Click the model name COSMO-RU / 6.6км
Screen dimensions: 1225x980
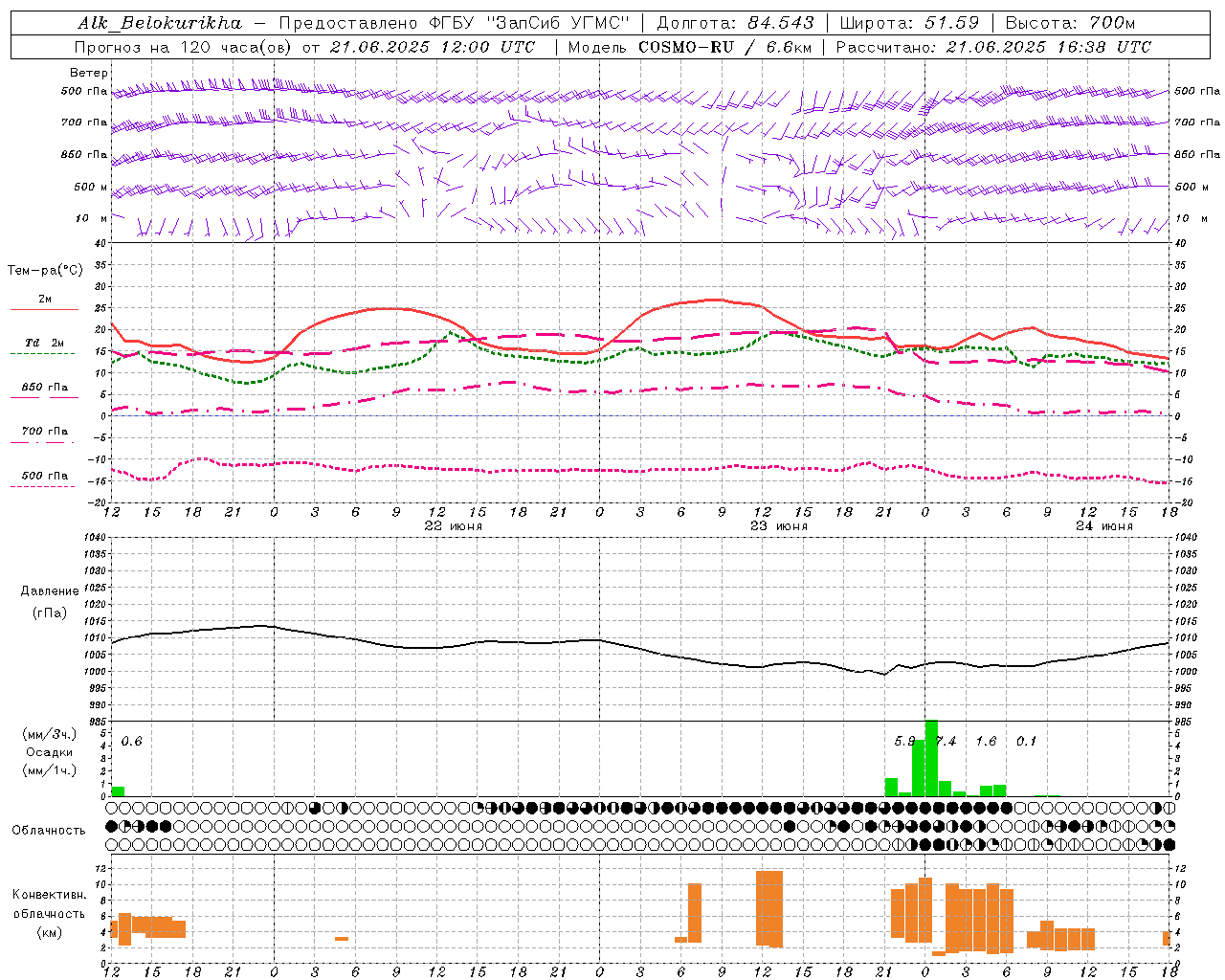click(x=725, y=47)
